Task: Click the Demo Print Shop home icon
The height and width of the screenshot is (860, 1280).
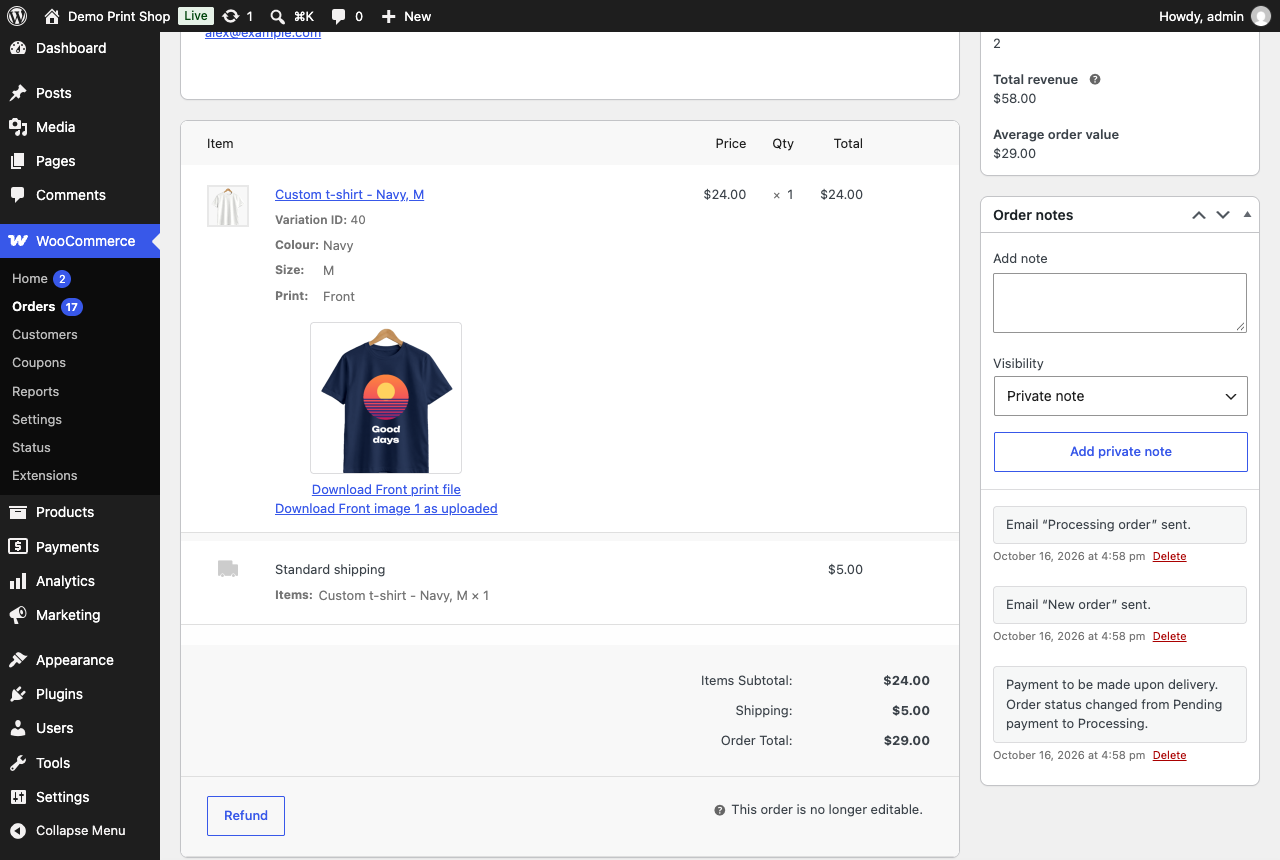Action: click(52, 16)
